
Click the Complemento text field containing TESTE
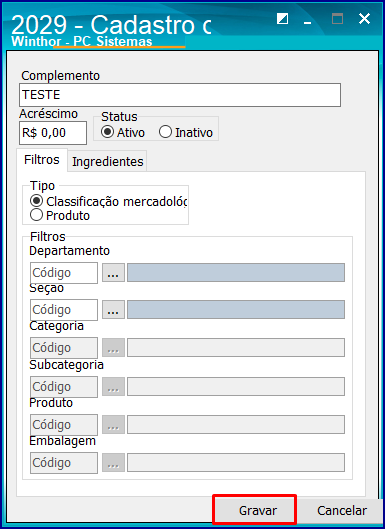[x=180, y=95]
